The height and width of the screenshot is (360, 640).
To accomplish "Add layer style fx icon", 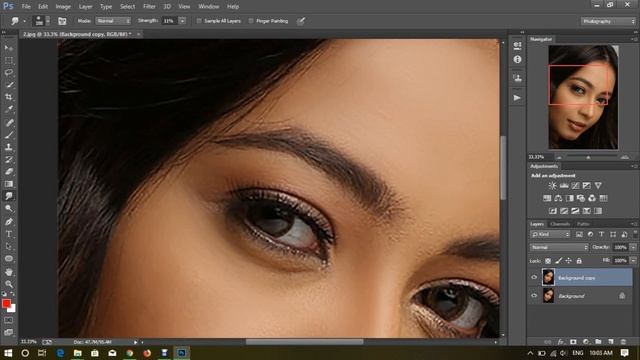I will 561,342.
